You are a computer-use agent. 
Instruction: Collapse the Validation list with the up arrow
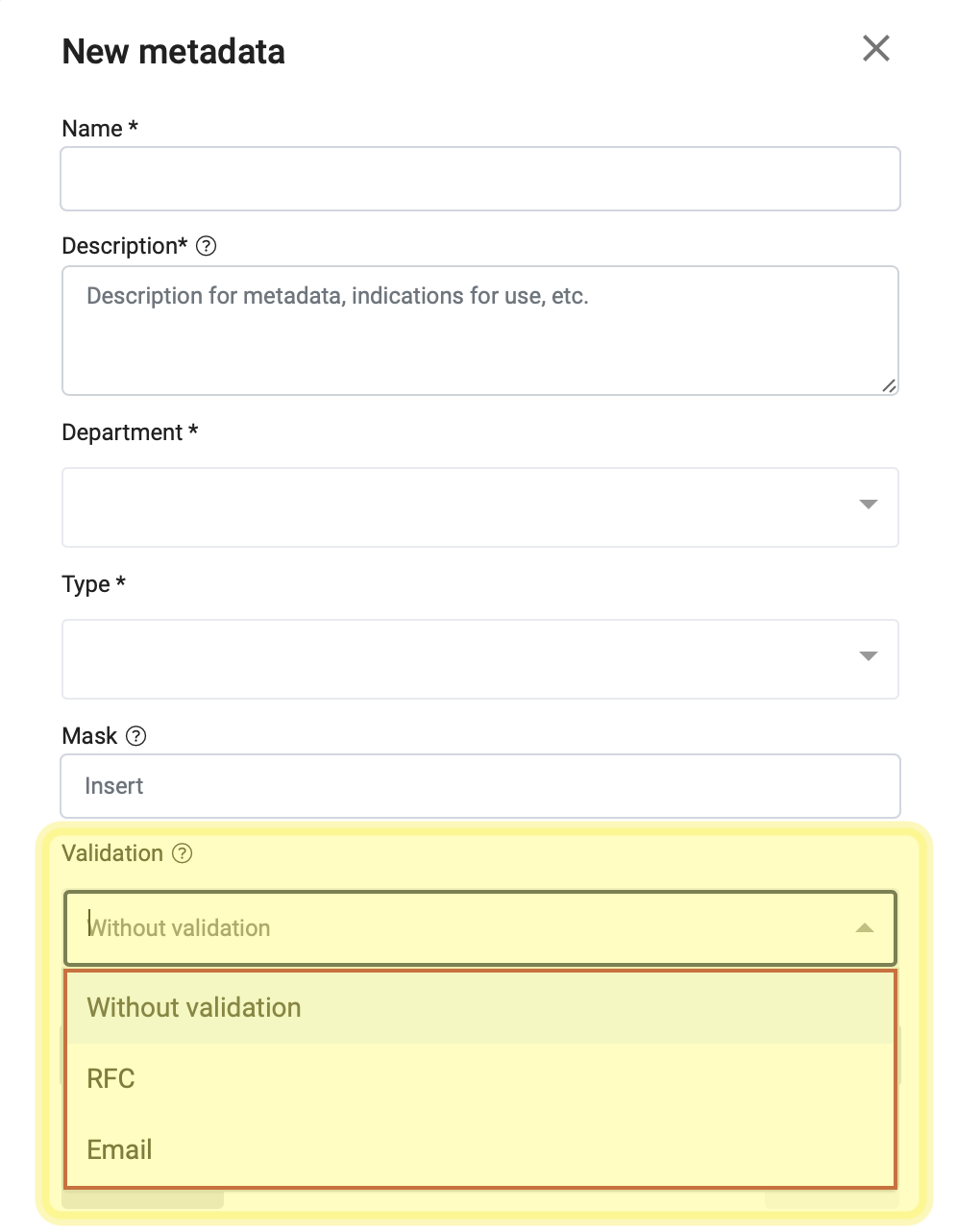click(x=865, y=928)
